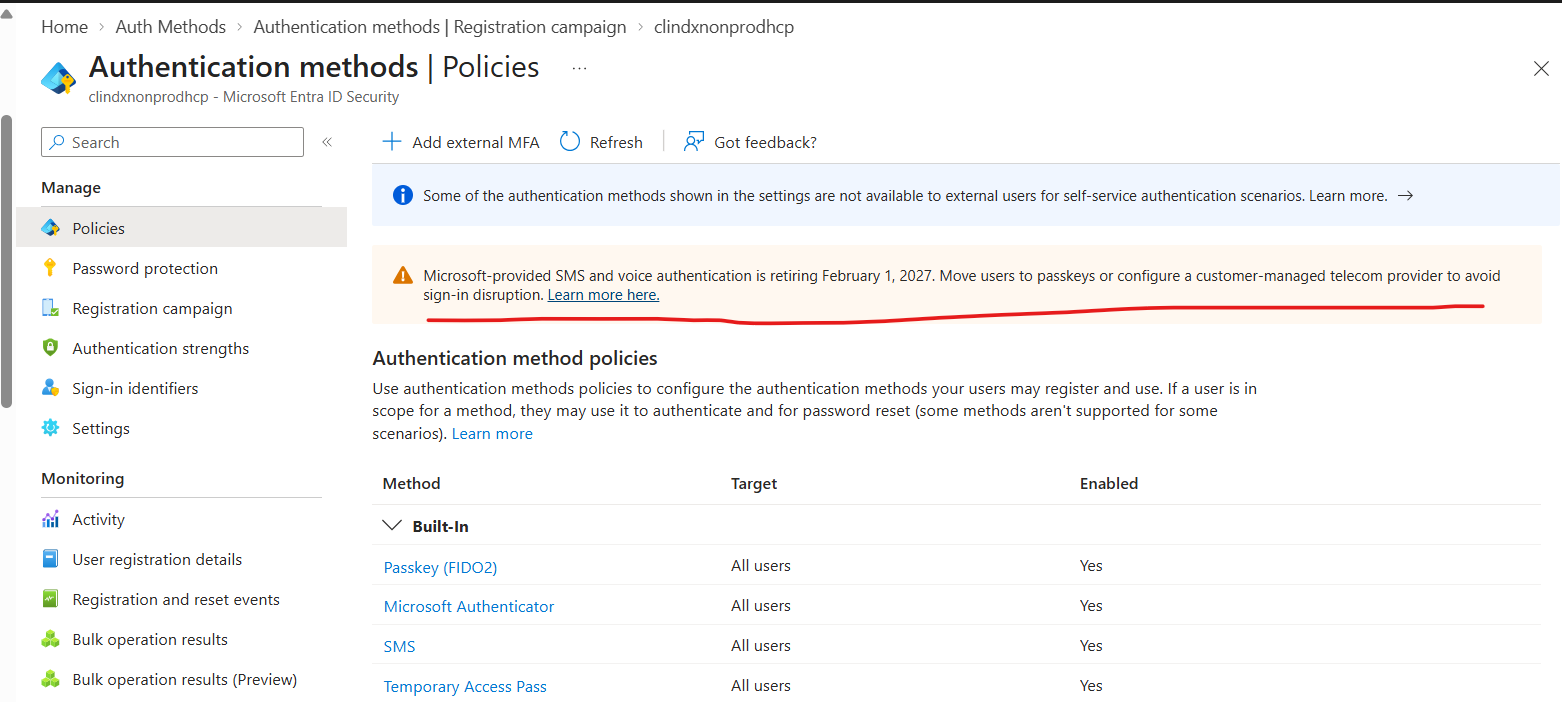Image resolution: width=1562 pixels, height=702 pixels.
Task: Click the Password protection key icon
Action: pyautogui.click(x=50, y=268)
